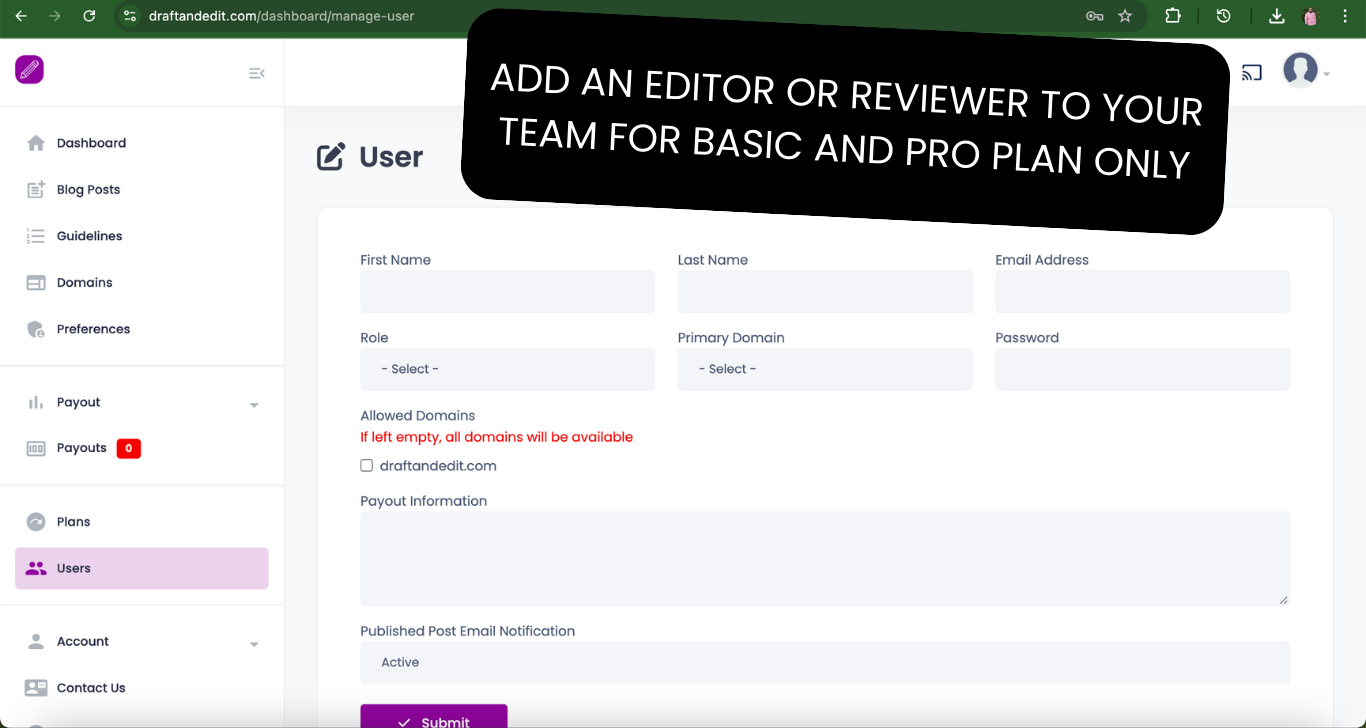Collapse the sidebar with the menu toggle icon
The image size is (1366, 728).
[x=257, y=73]
